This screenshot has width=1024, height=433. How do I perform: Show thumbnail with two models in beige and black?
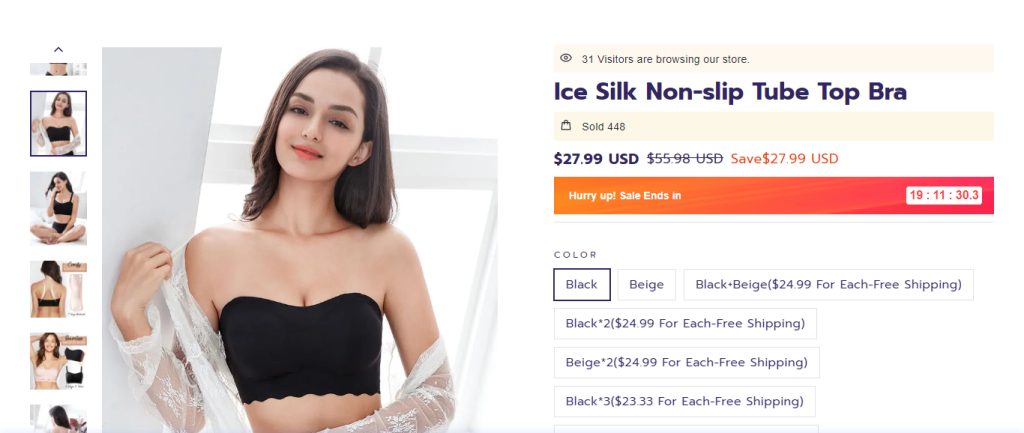point(58,360)
